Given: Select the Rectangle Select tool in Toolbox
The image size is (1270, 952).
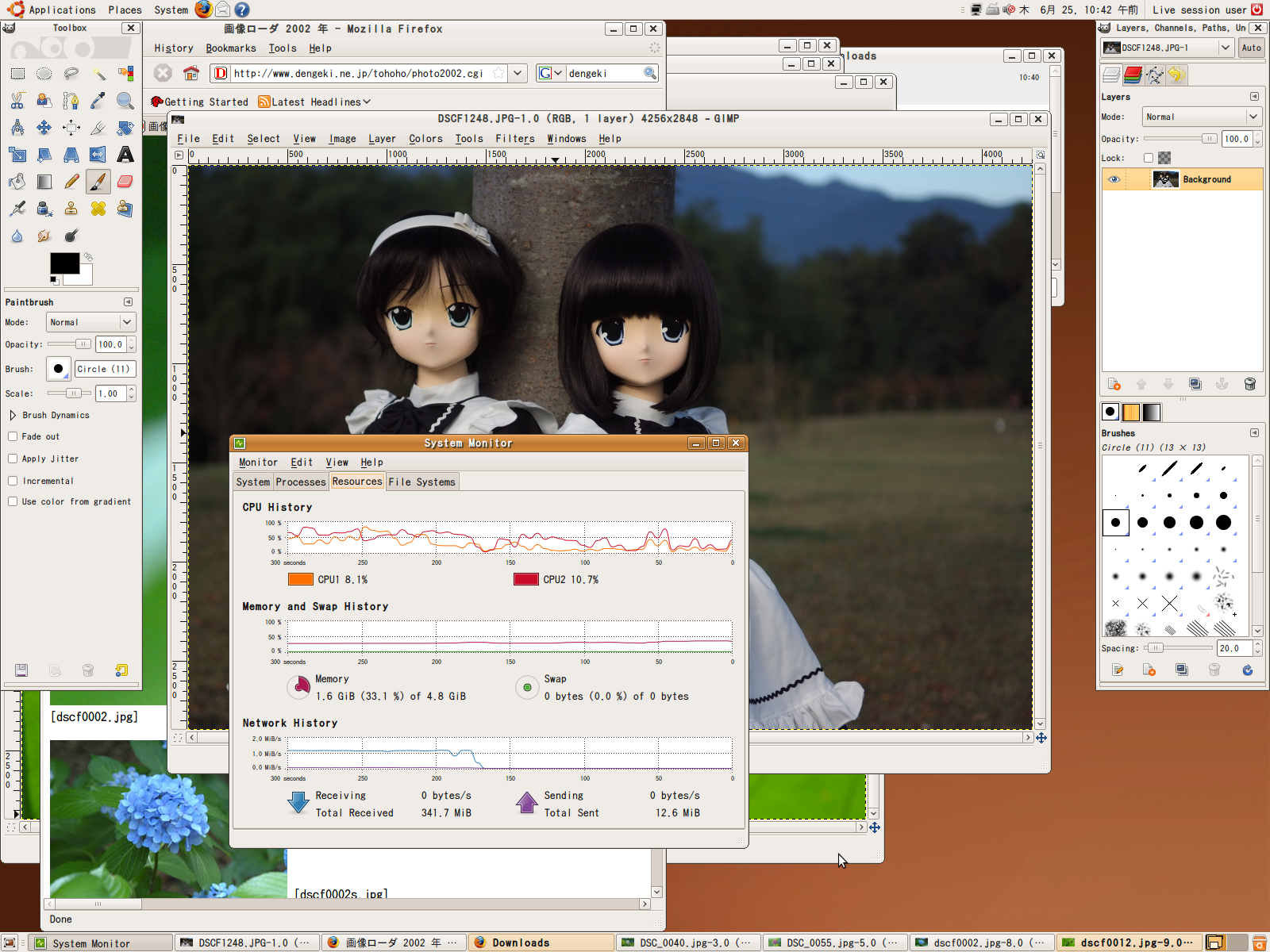Looking at the screenshot, I should tap(17, 74).
